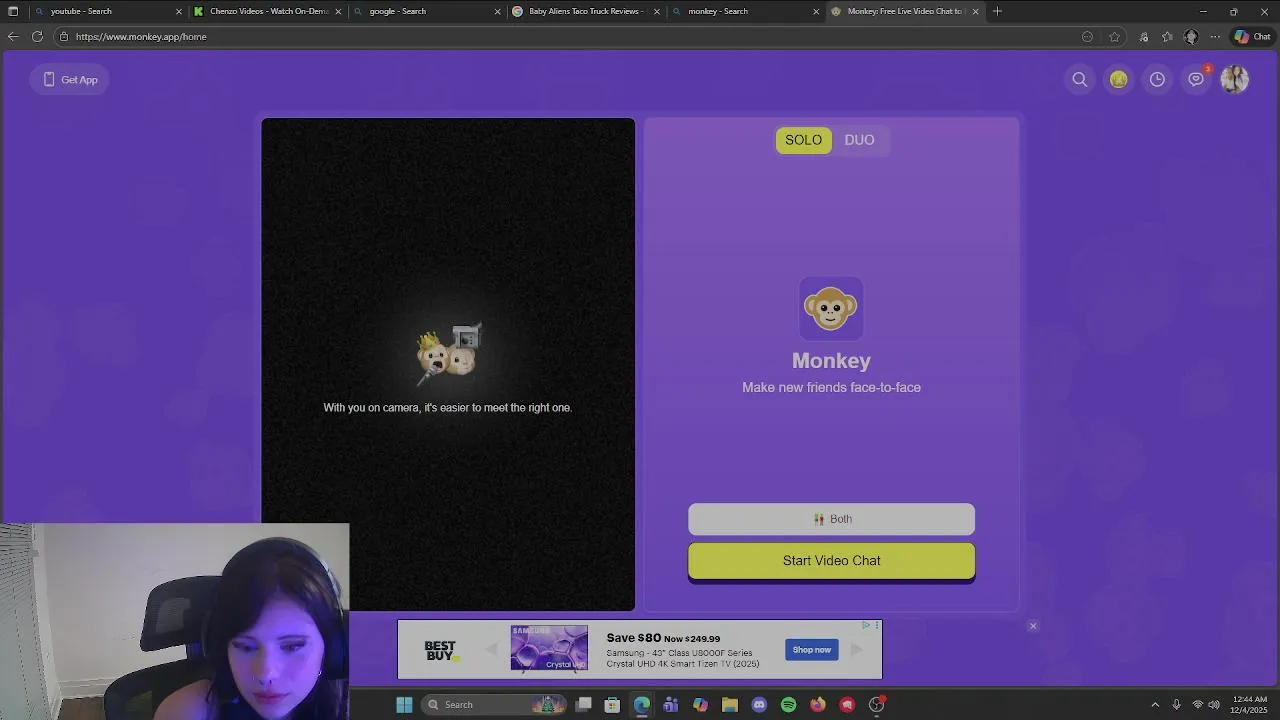Click the ad next arrow
This screenshot has height=720, width=1280.
point(857,650)
